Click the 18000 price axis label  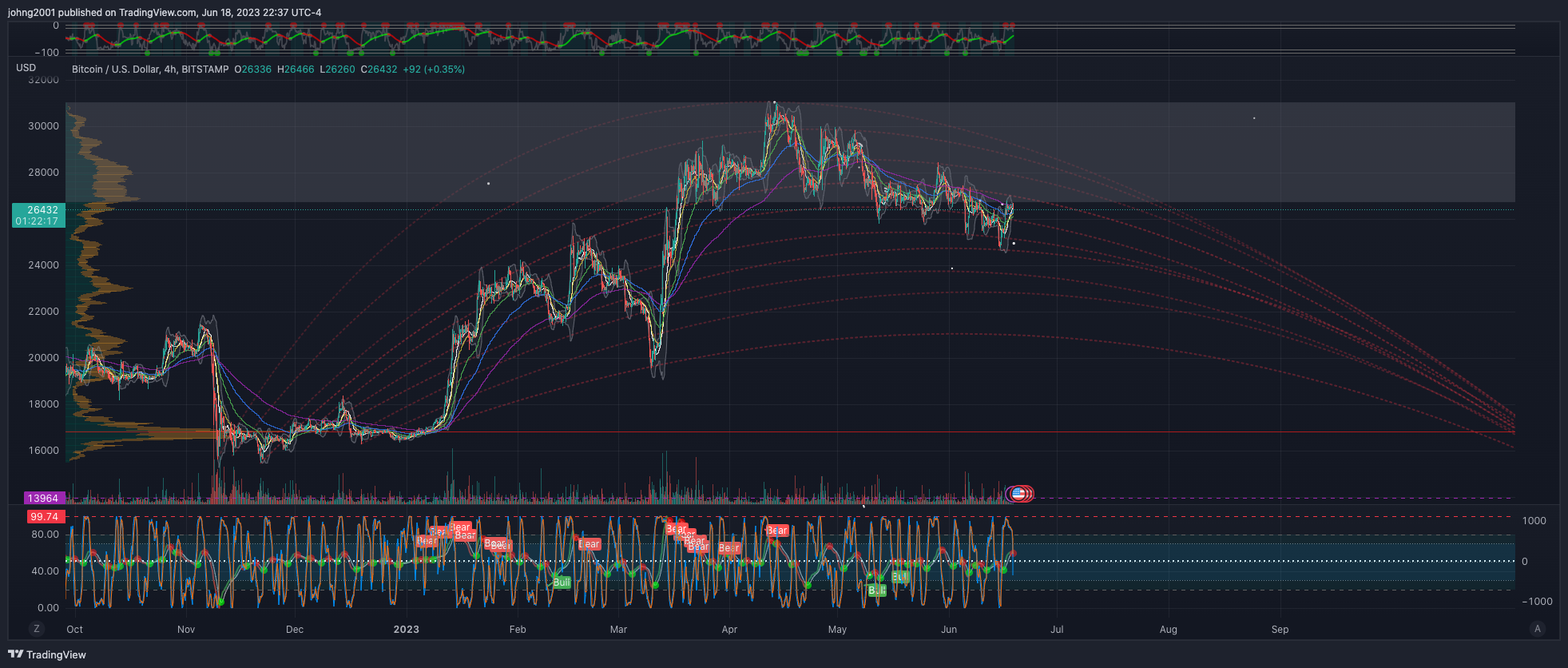click(44, 404)
